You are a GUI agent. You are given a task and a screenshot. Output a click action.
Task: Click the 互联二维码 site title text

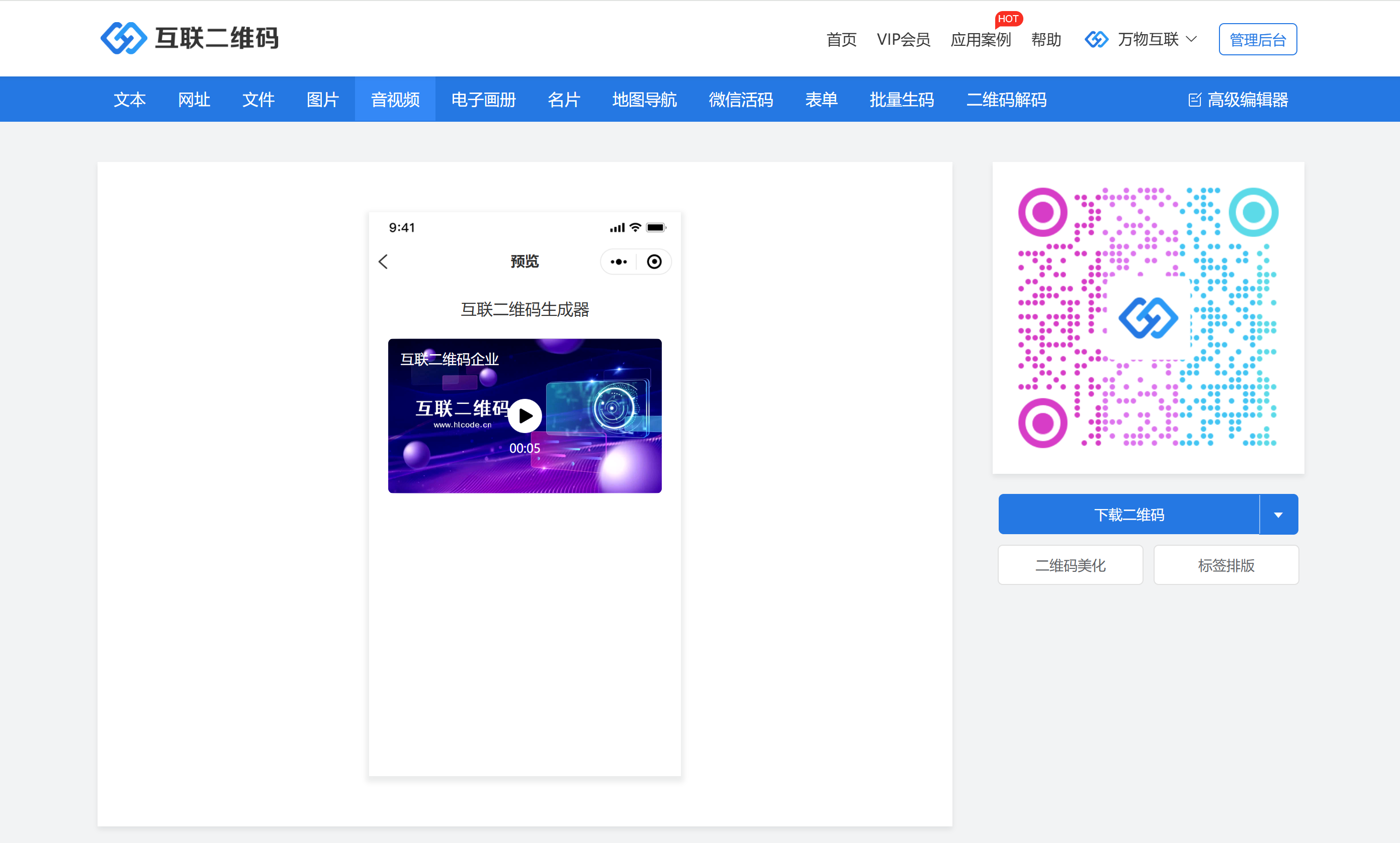point(217,39)
